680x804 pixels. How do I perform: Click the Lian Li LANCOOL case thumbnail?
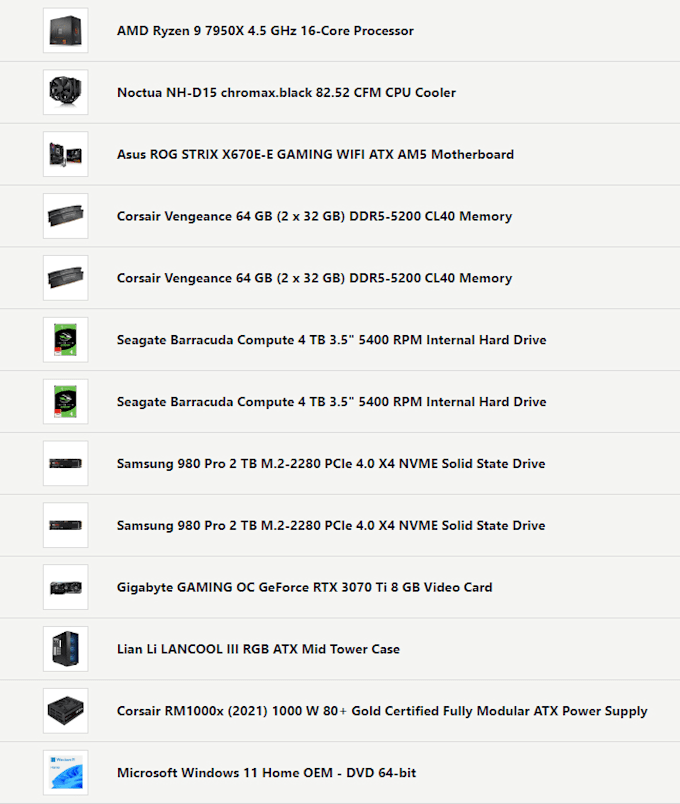65,649
